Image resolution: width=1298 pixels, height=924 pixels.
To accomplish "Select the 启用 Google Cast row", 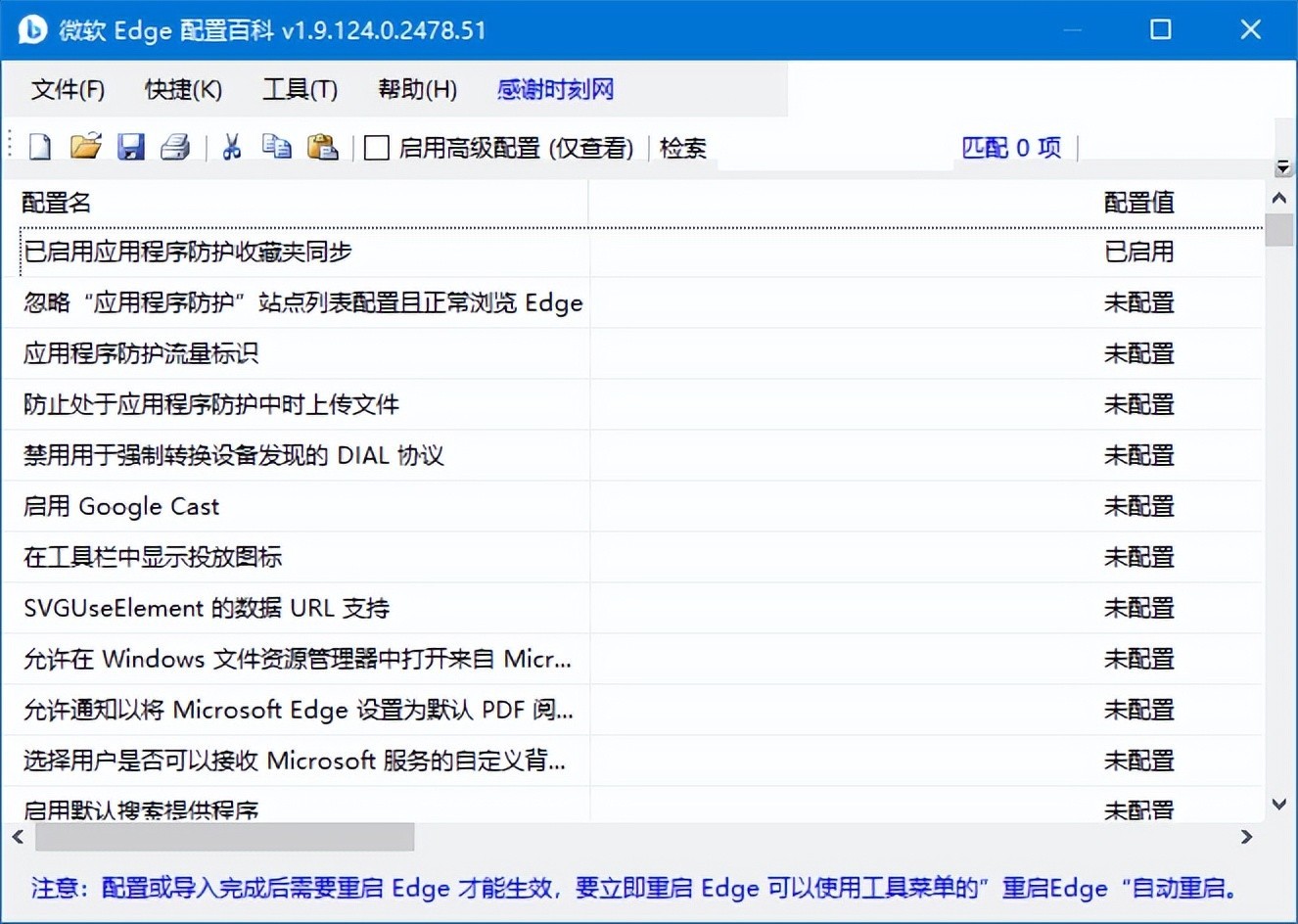I will (121, 506).
